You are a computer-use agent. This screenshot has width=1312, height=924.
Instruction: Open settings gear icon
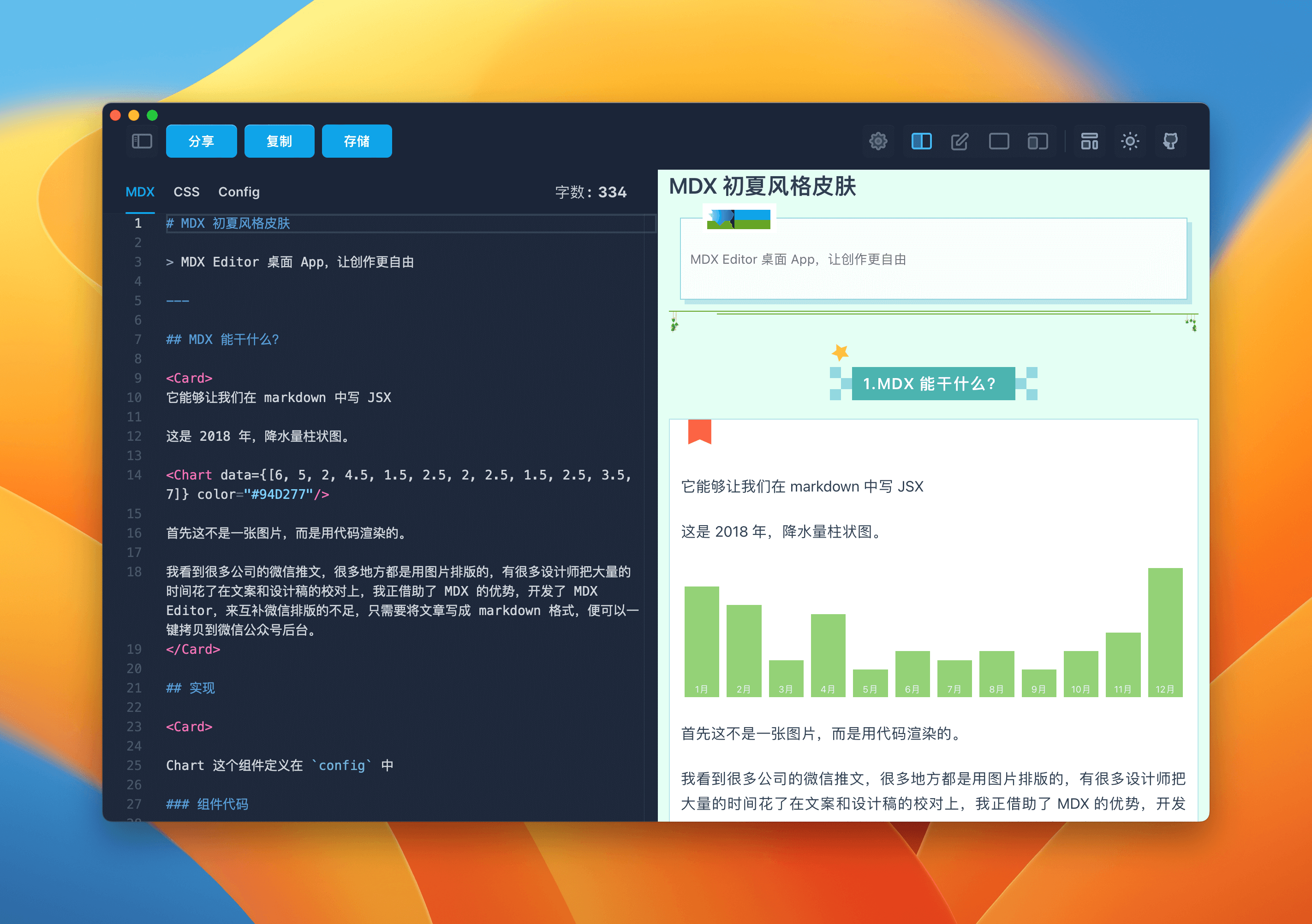tap(878, 141)
